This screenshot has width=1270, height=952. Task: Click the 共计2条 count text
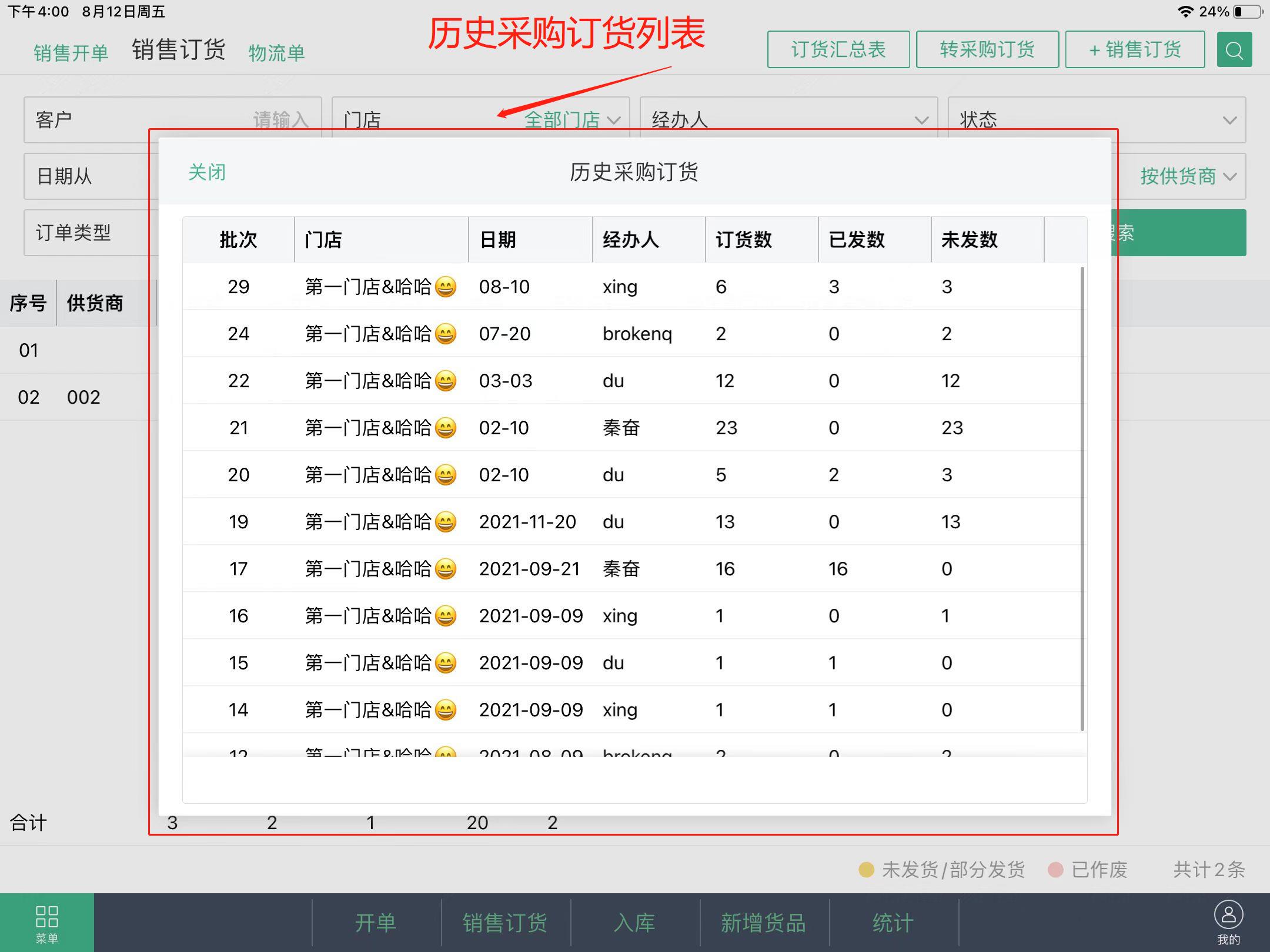1209,870
